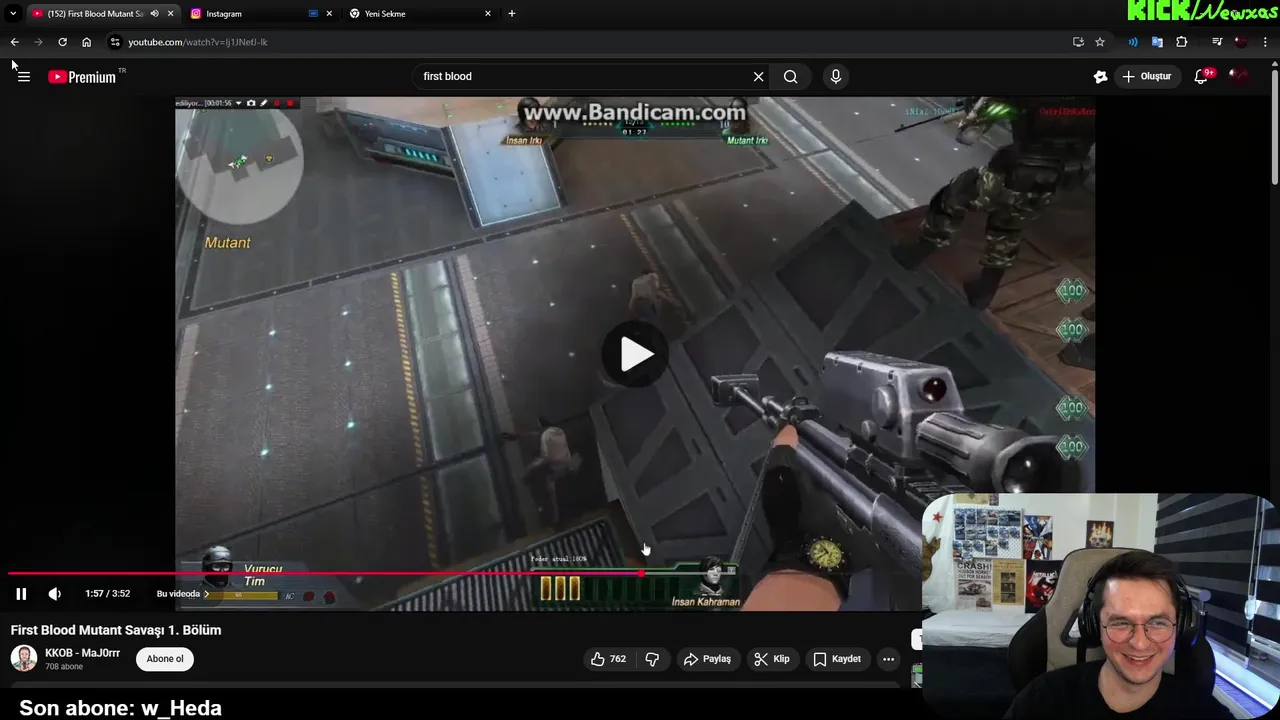Open the Oluştur create button
This screenshot has height=720, width=1280.
[x=1147, y=76]
